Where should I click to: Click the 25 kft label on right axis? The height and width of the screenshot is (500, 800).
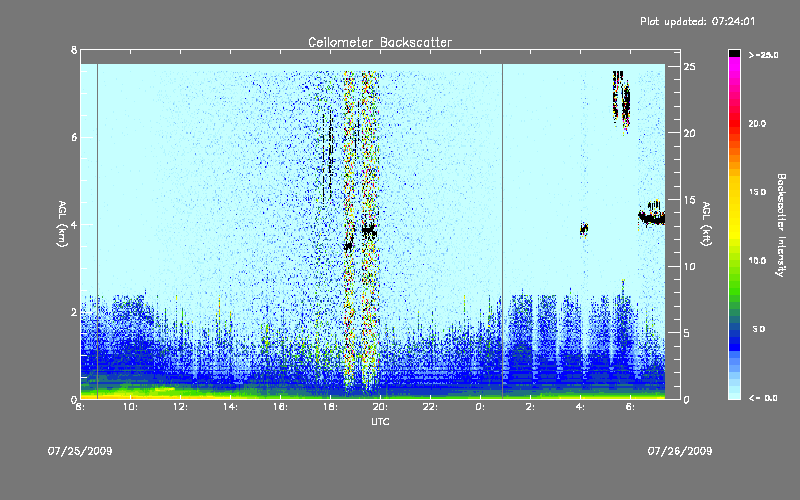(690, 67)
